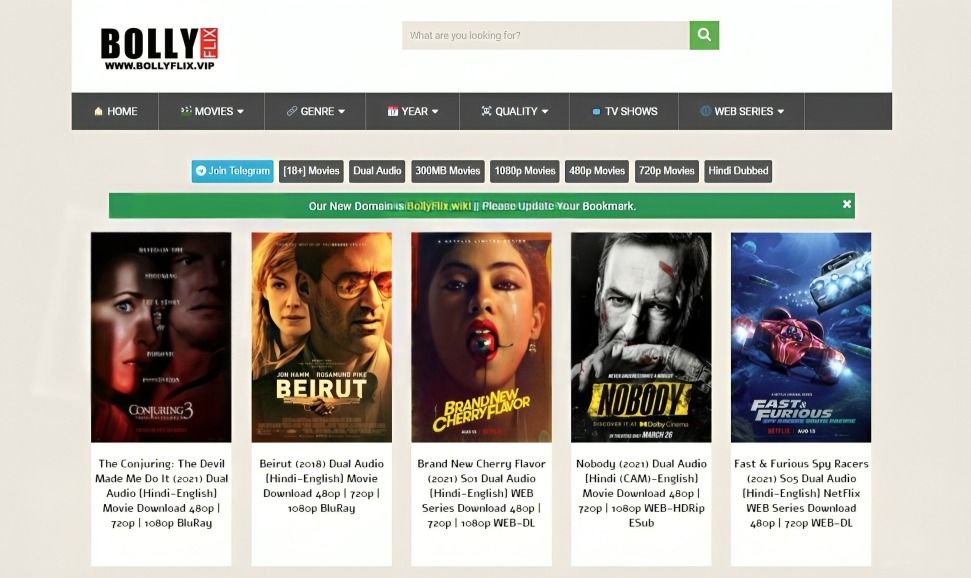The height and width of the screenshot is (578, 971).
Task: Open the Dual Audio category tag
Action: tap(377, 171)
